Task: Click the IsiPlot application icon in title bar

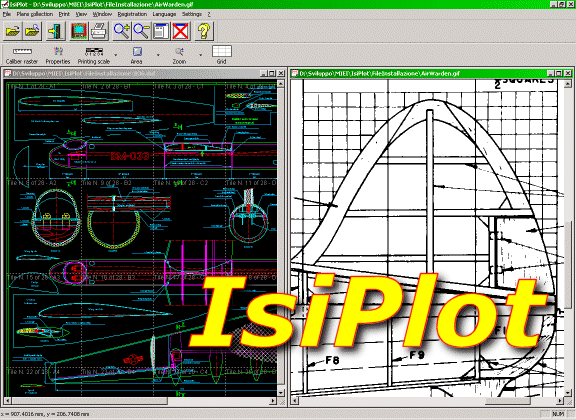Action: point(5,4)
